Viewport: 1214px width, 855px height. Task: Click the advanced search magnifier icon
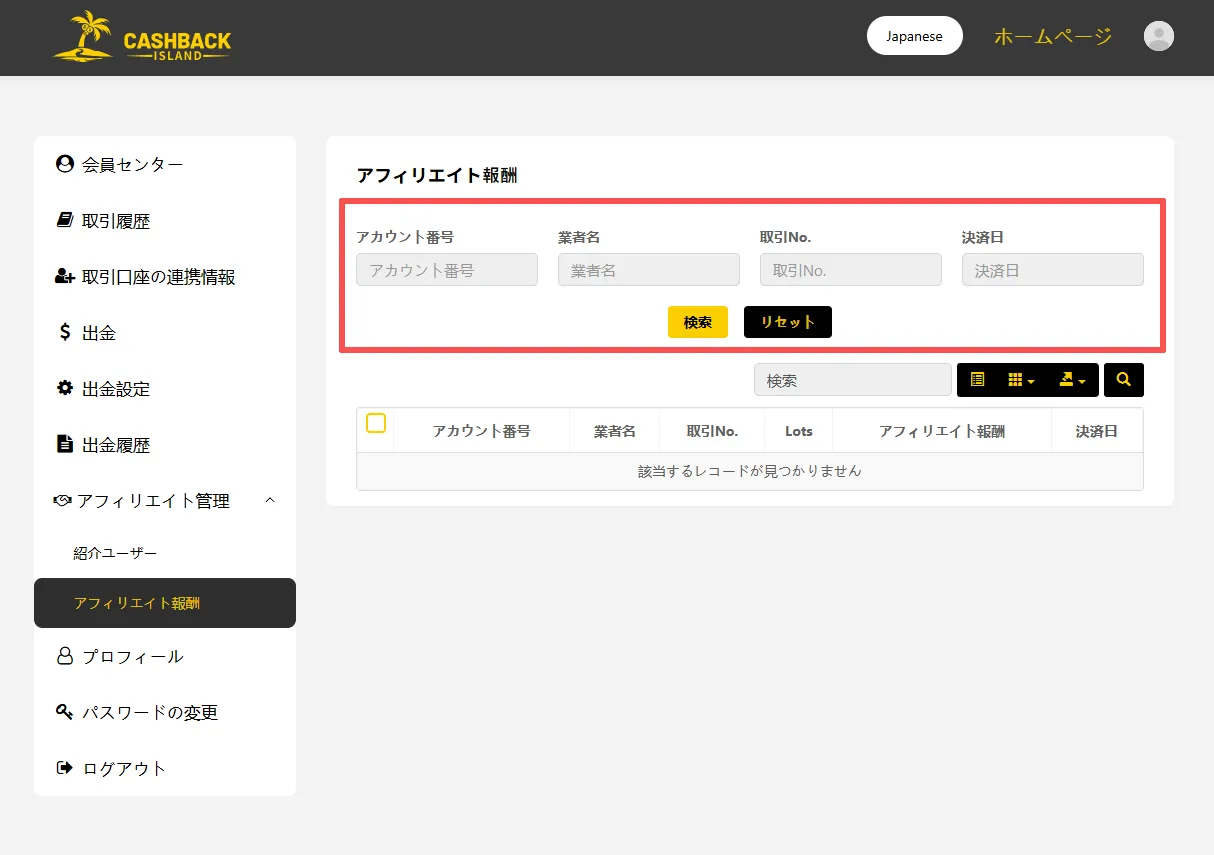pyautogui.click(x=1124, y=380)
